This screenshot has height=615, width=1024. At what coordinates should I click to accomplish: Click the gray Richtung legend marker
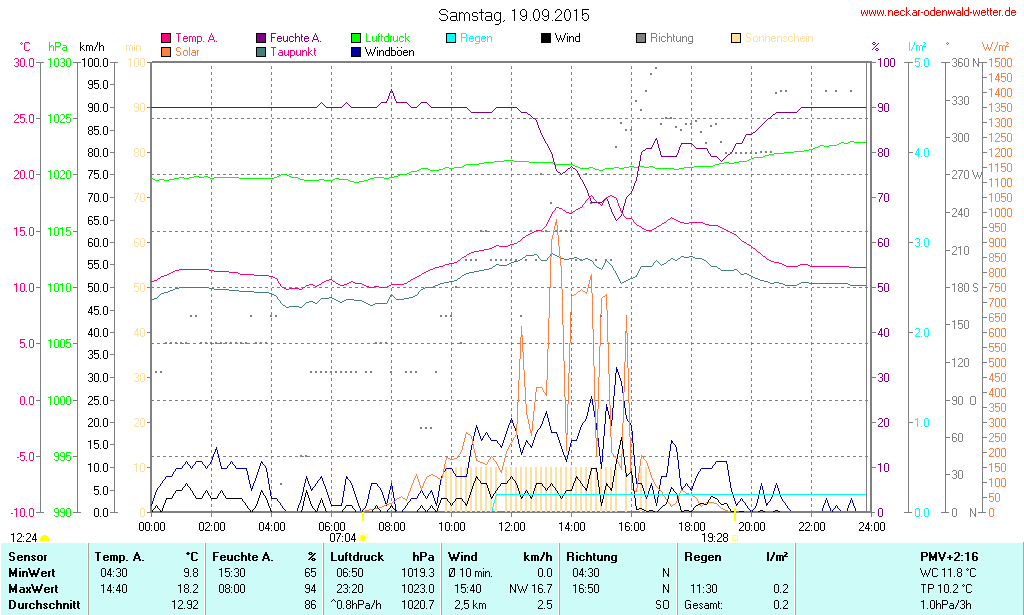pos(641,38)
